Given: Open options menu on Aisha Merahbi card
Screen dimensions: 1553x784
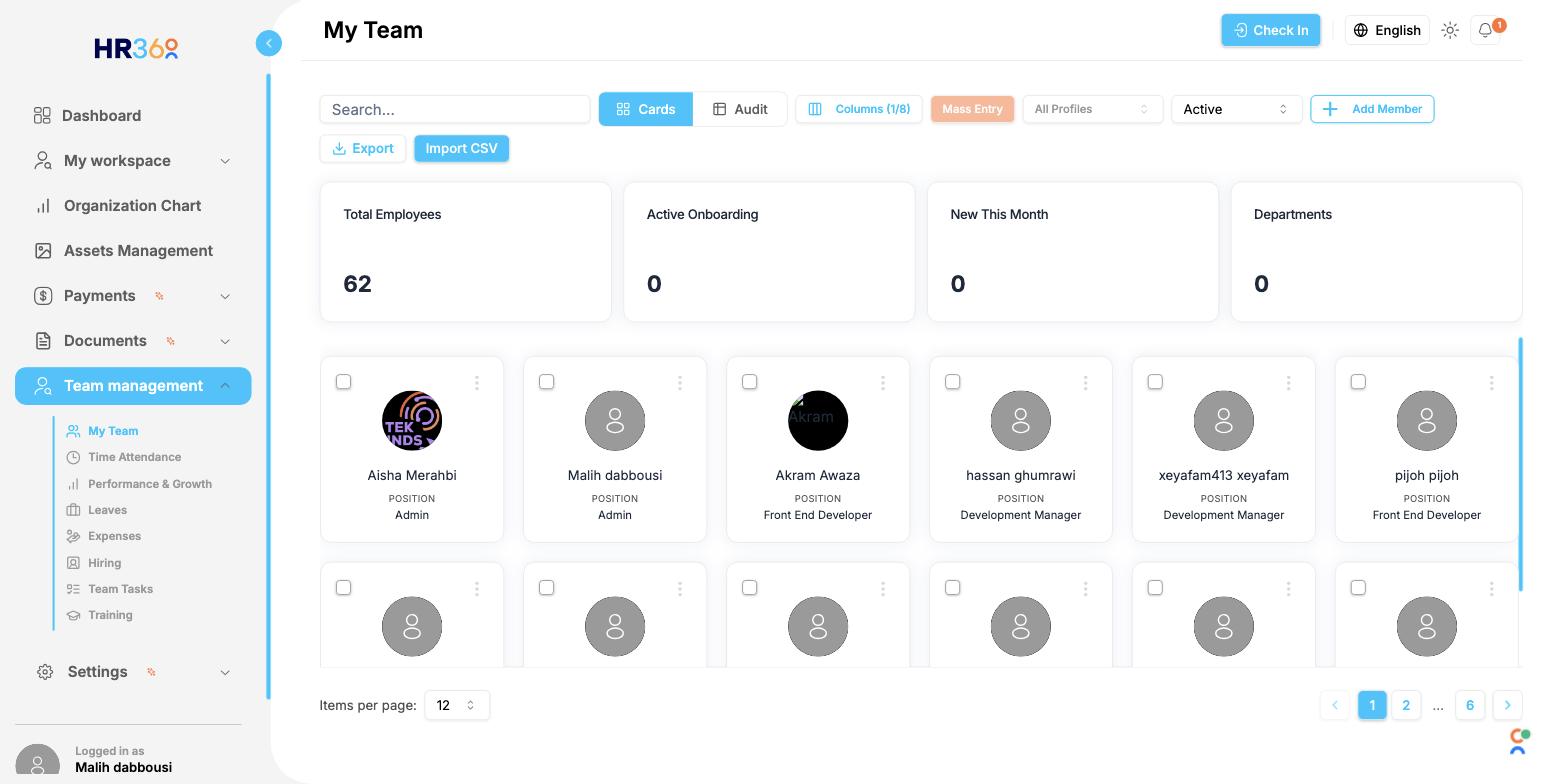Looking at the screenshot, I should click(477, 383).
